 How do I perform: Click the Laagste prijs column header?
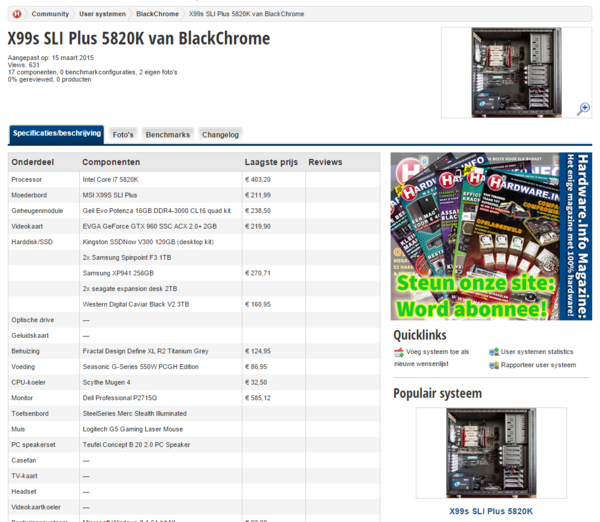tap(271, 162)
